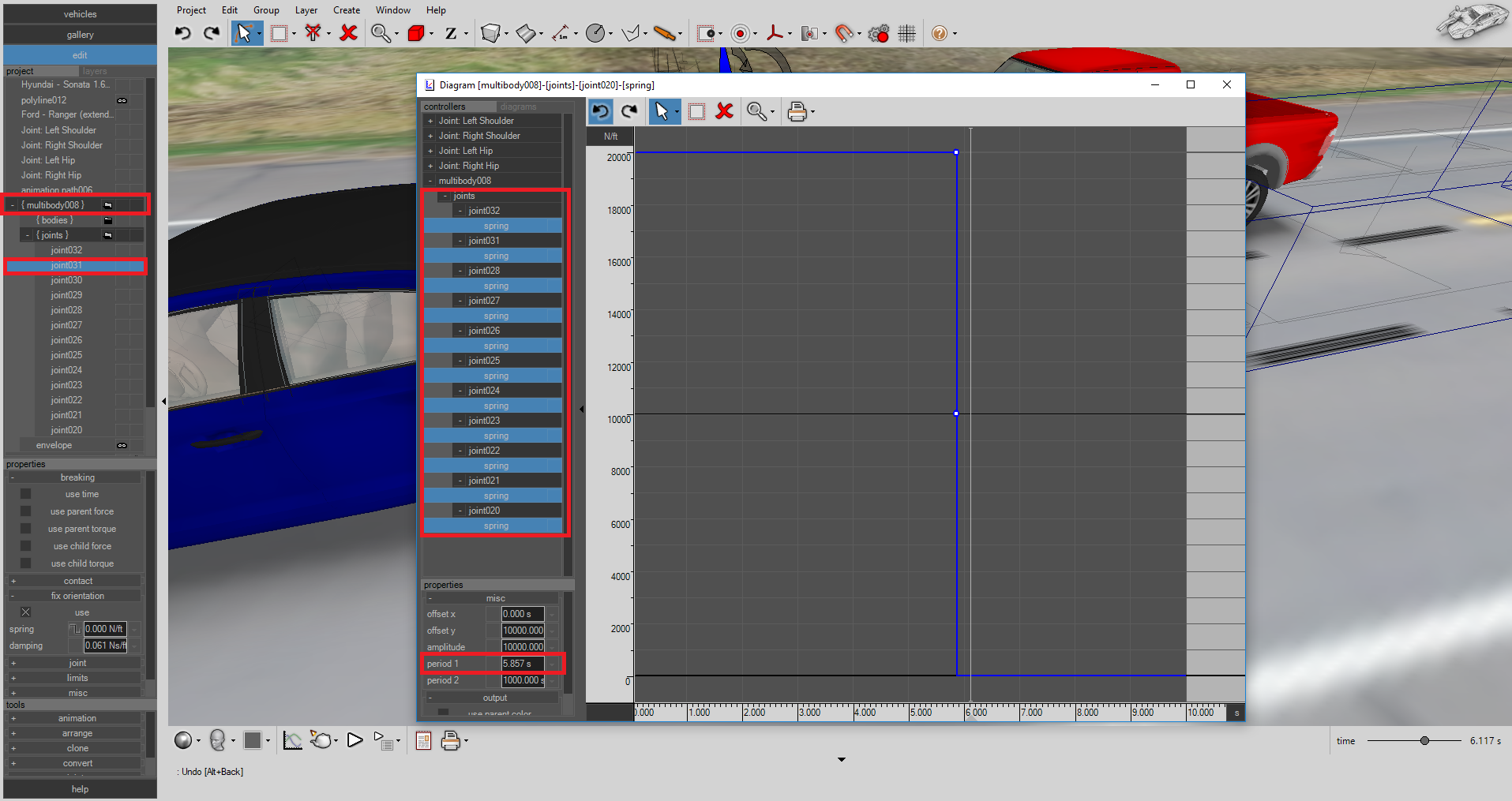Click the edit panel button
The width and height of the screenshot is (1512, 801).
pyautogui.click(x=80, y=55)
